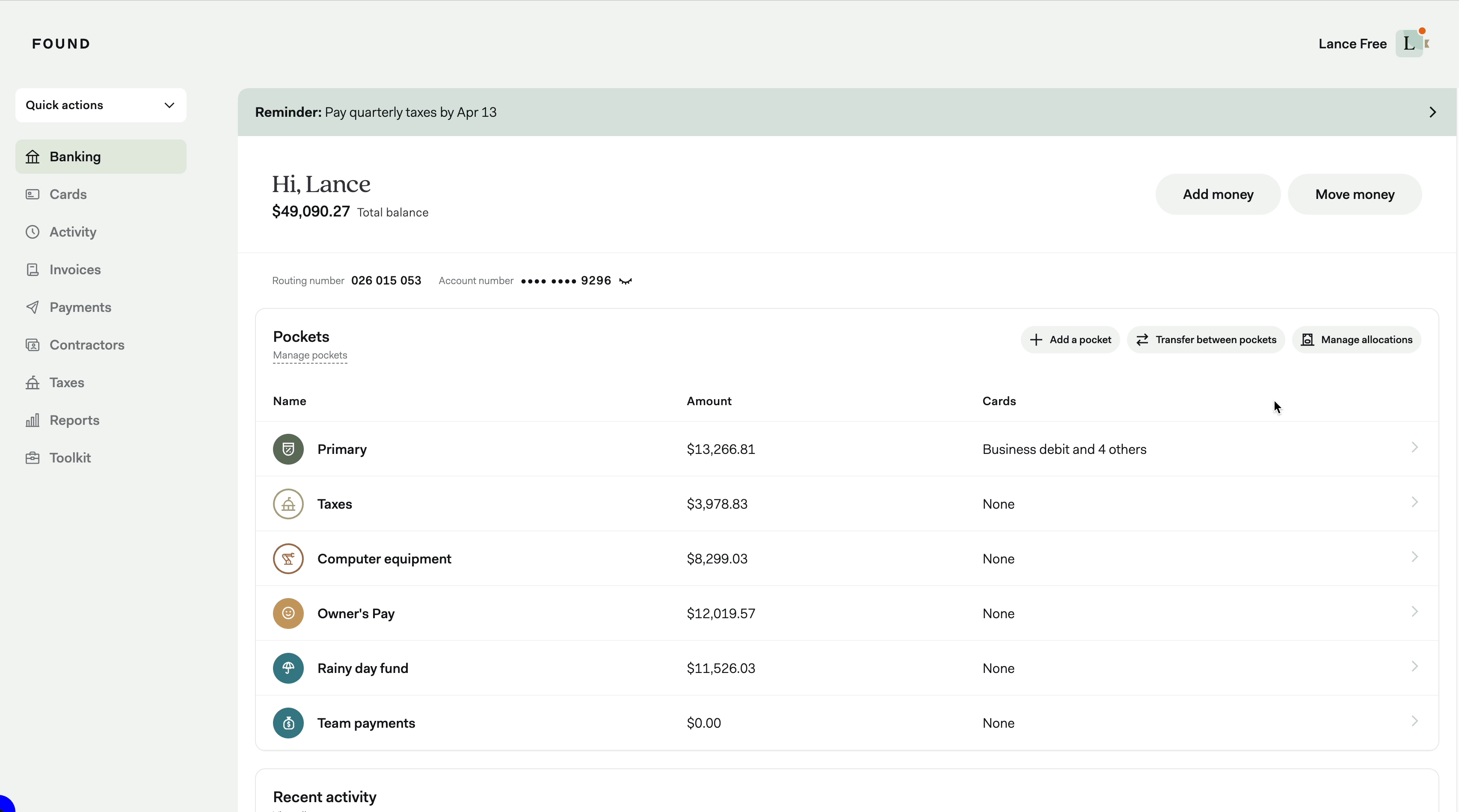Click the Add money button
This screenshot has height=812, width=1459.
(x=1218, y=194)
